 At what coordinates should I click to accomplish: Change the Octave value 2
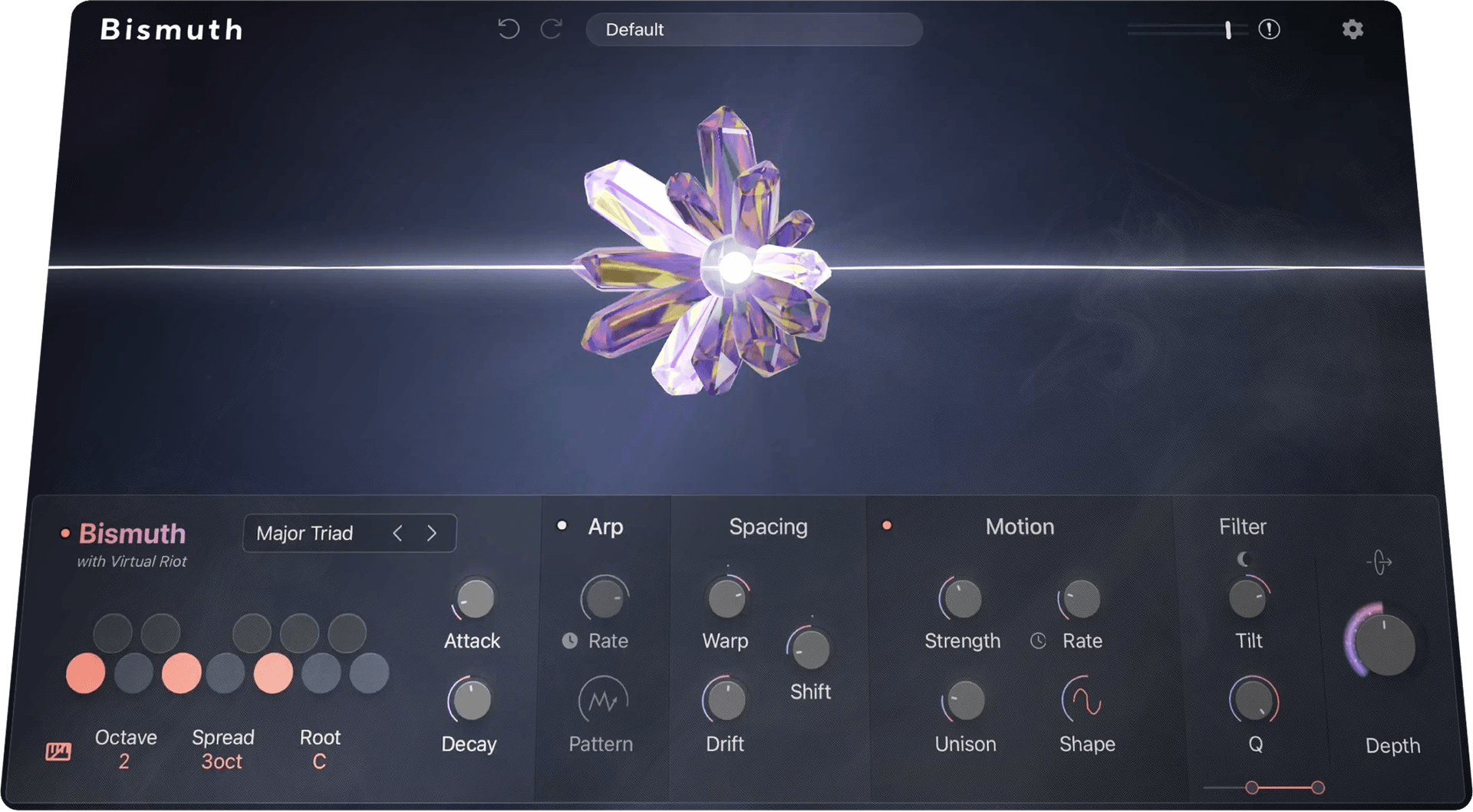click(124, 761)
